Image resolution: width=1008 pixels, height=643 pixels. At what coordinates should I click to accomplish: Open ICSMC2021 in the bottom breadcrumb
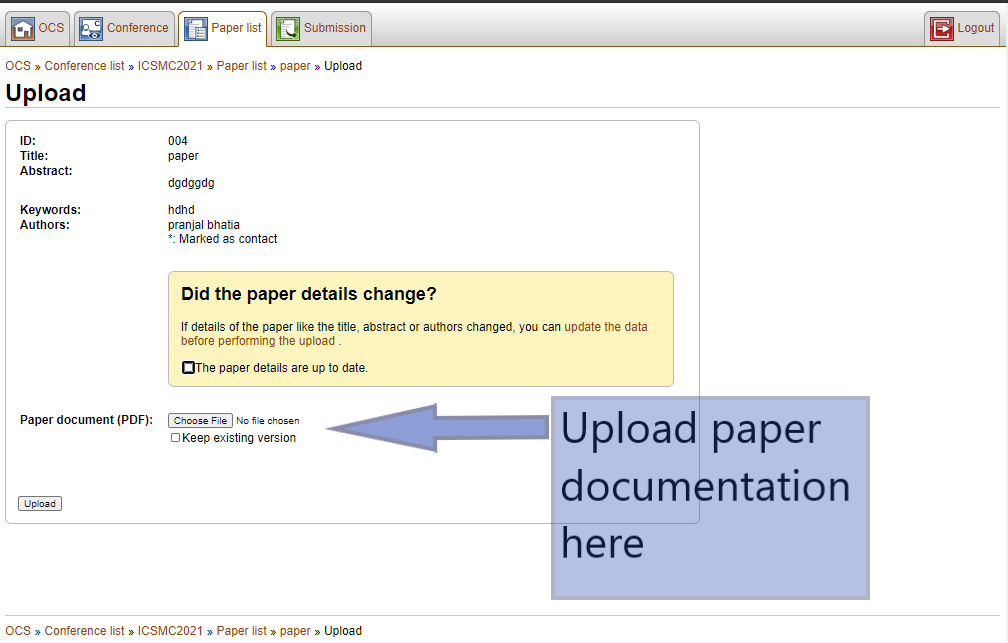click(170, 631)
